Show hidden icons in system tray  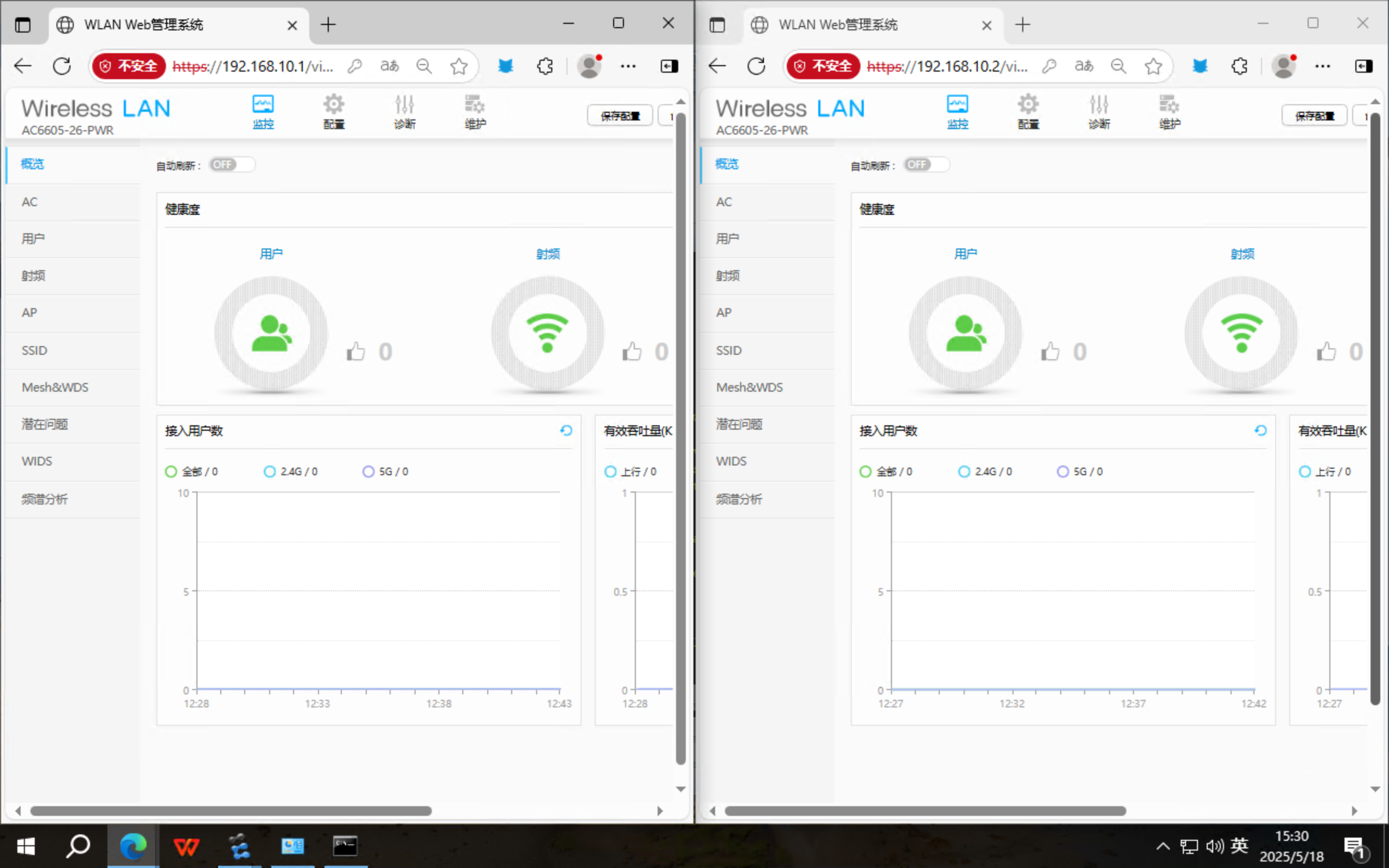pos(1163,846)
